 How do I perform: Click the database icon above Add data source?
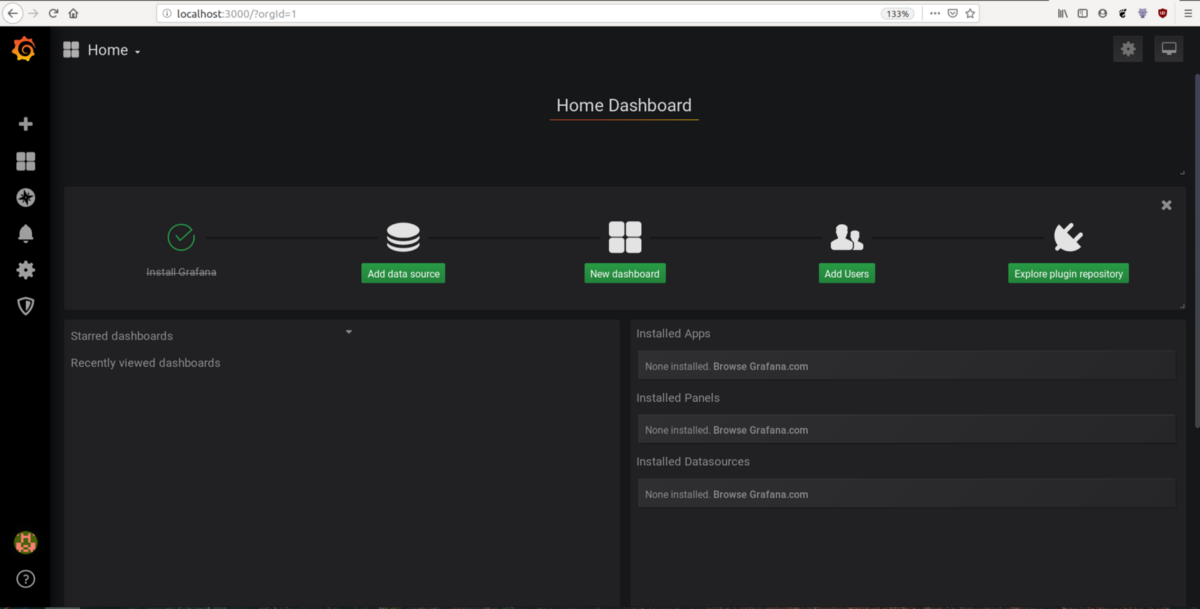tap(403, 237)
